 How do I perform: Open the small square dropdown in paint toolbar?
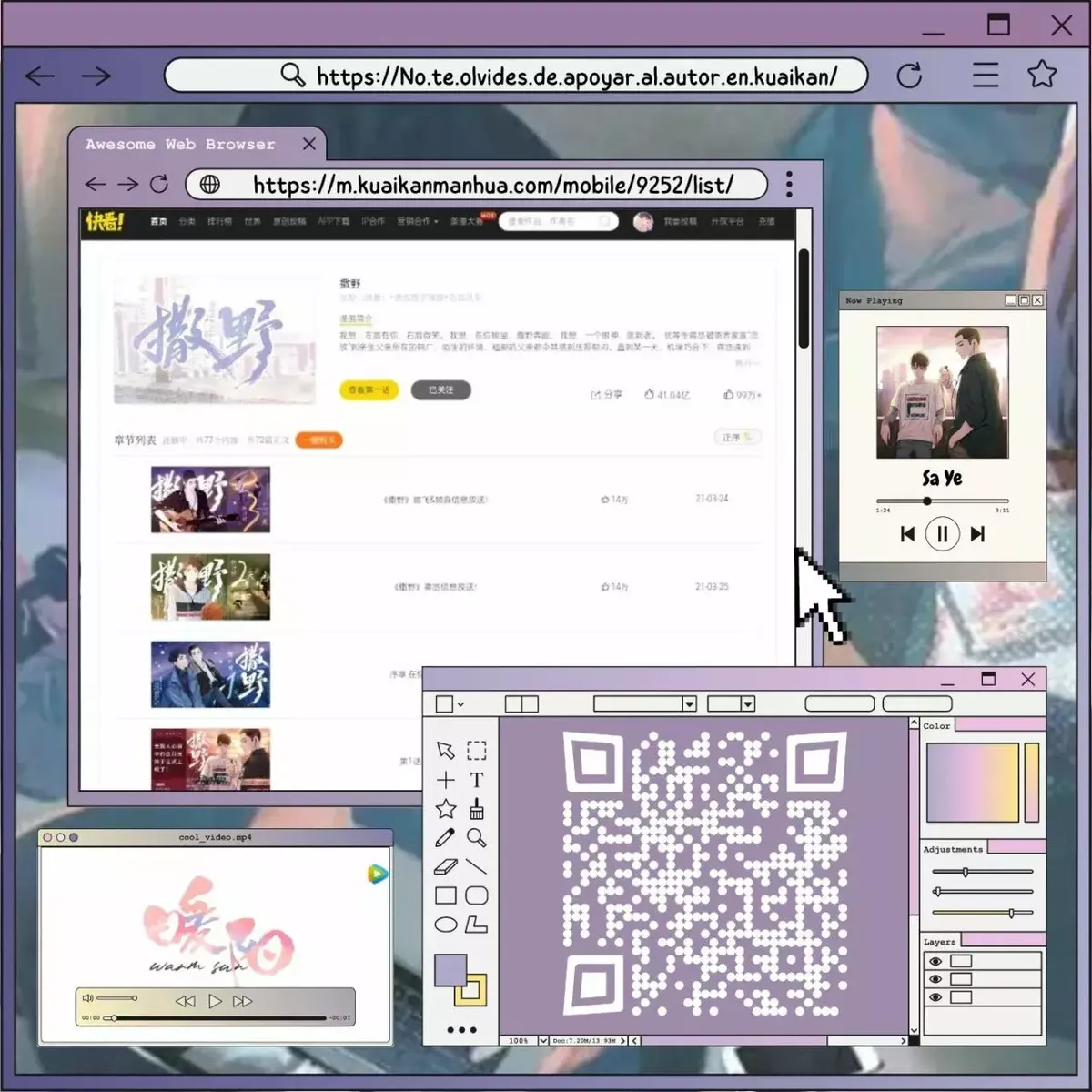click(x=450, y=703)
